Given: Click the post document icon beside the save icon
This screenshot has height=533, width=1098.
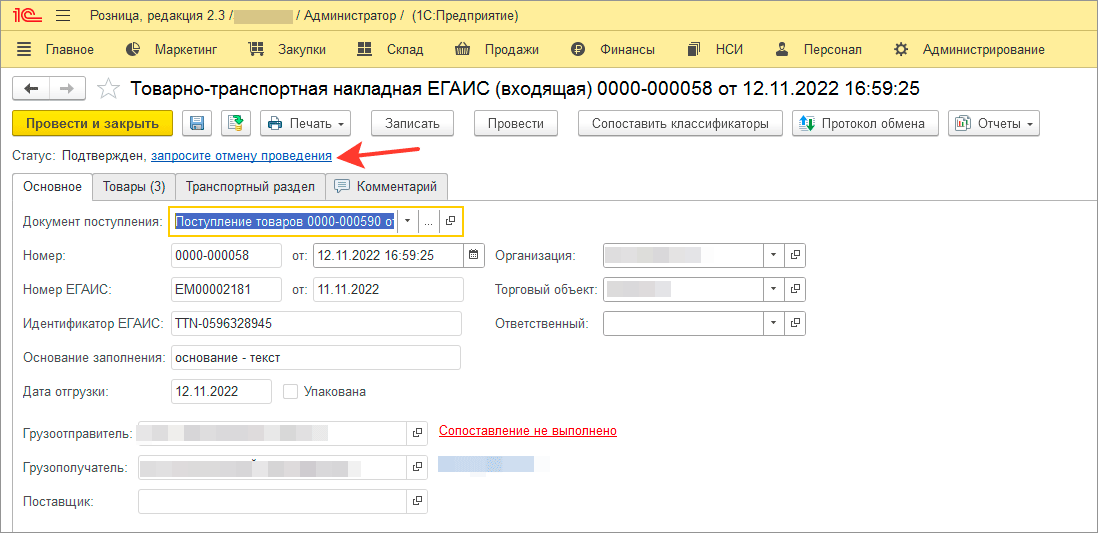Looking at the screenshot, I should click(236, 123).
